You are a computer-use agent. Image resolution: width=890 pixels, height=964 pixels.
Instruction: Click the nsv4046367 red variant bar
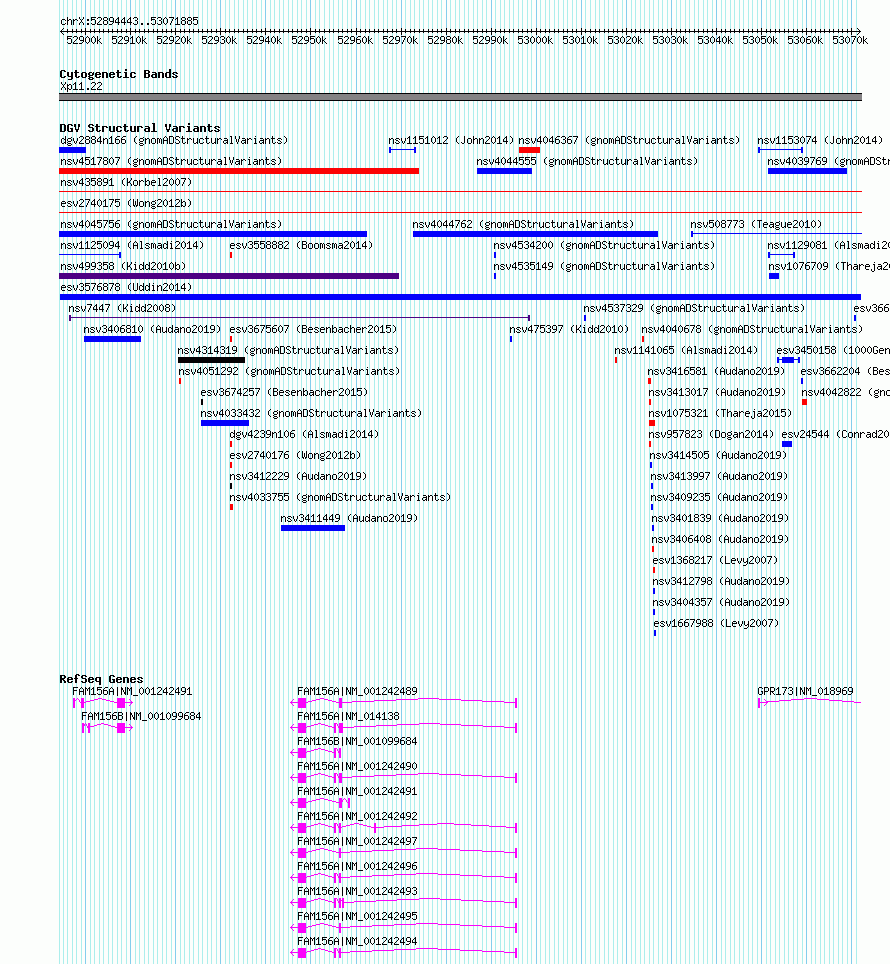click(529, 150)
